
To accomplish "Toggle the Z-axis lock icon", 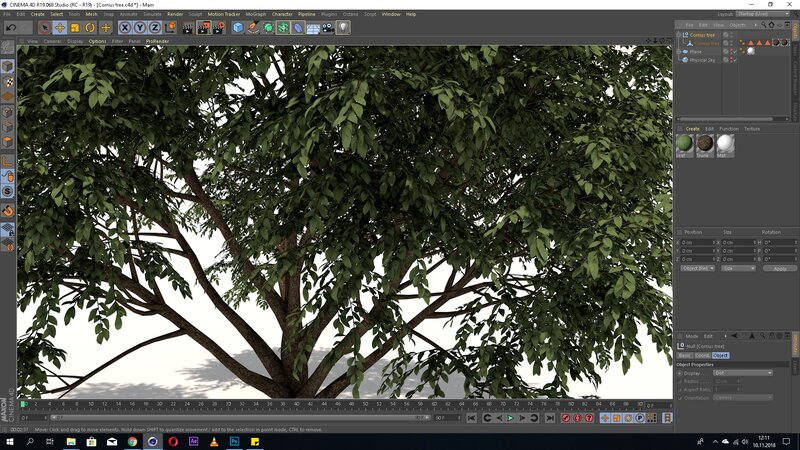I will [x=155, y=28].
